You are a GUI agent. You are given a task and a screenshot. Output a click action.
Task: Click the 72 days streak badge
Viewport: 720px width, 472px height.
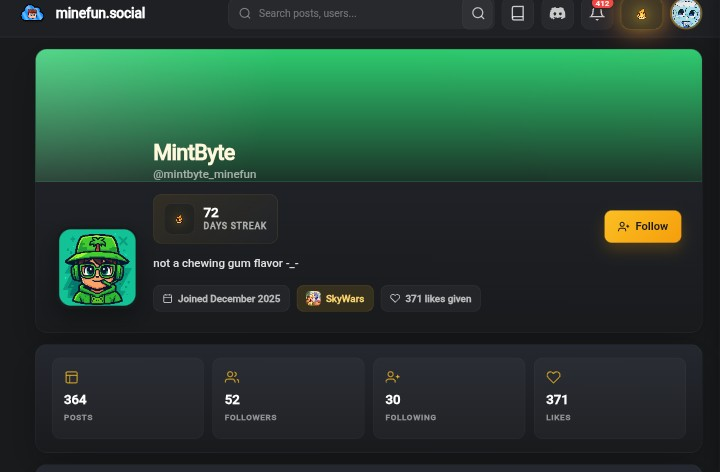coord(215,219)
